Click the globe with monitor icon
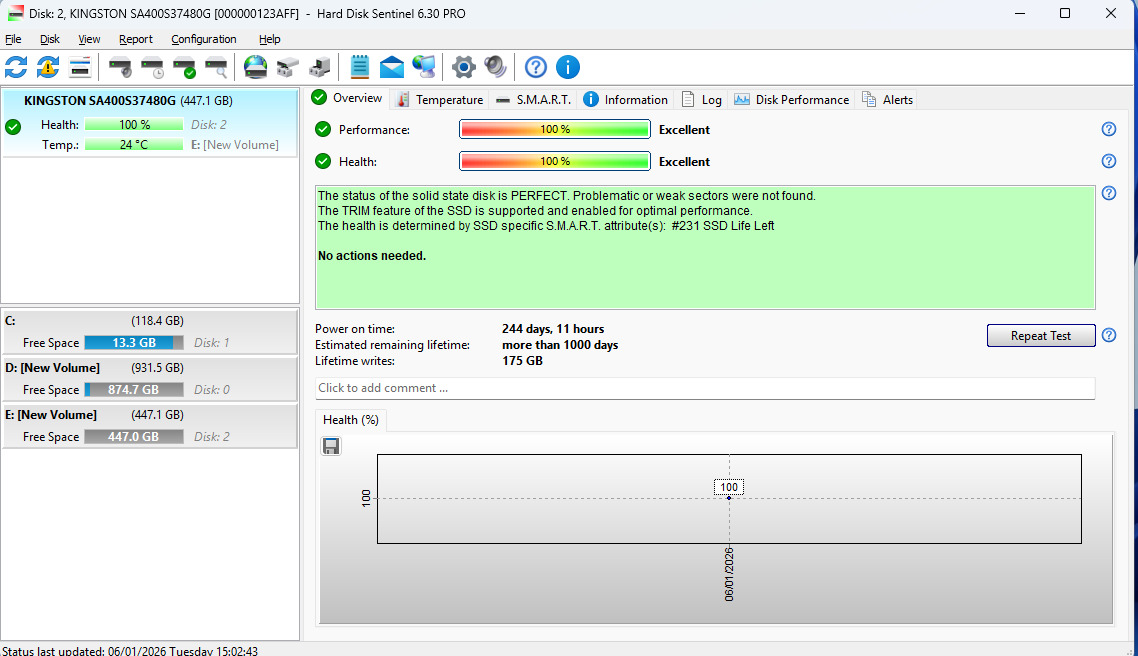Viewport: 1138px width, 656px height. (424, 67)
